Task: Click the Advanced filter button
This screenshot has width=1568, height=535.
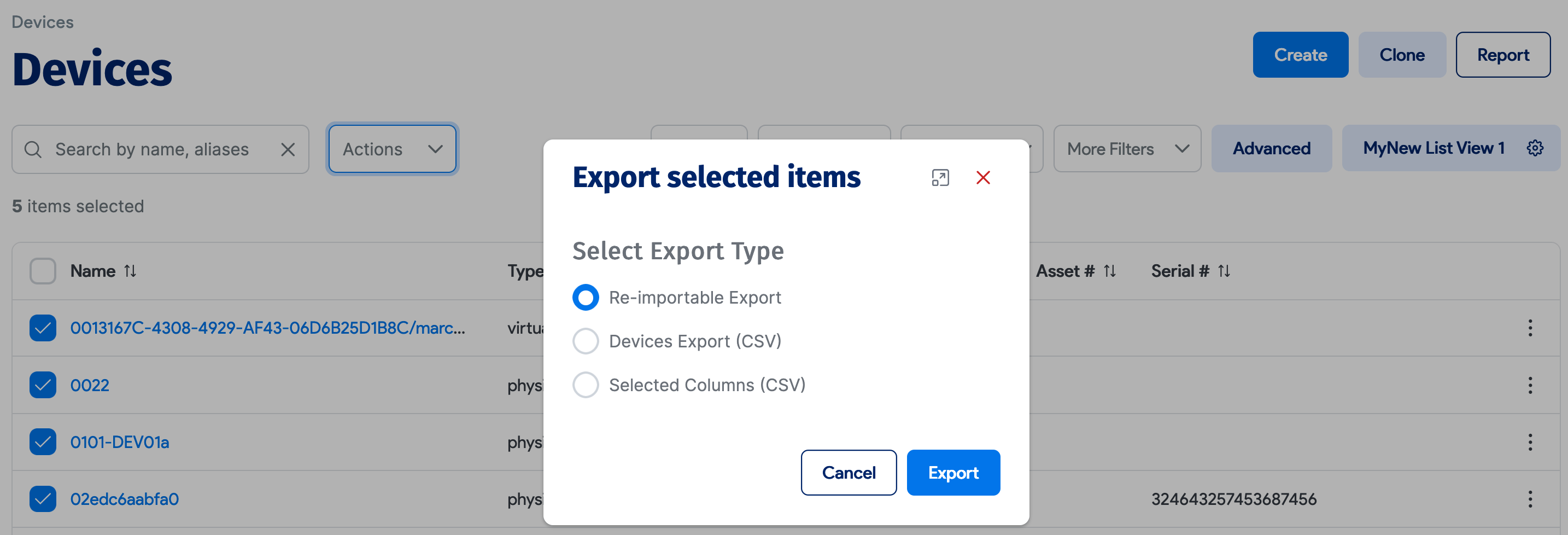Action: (x=1271, y=148)
